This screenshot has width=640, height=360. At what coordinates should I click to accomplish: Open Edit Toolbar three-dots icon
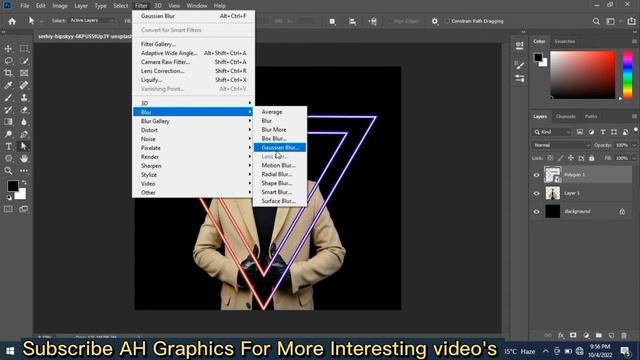24,171
